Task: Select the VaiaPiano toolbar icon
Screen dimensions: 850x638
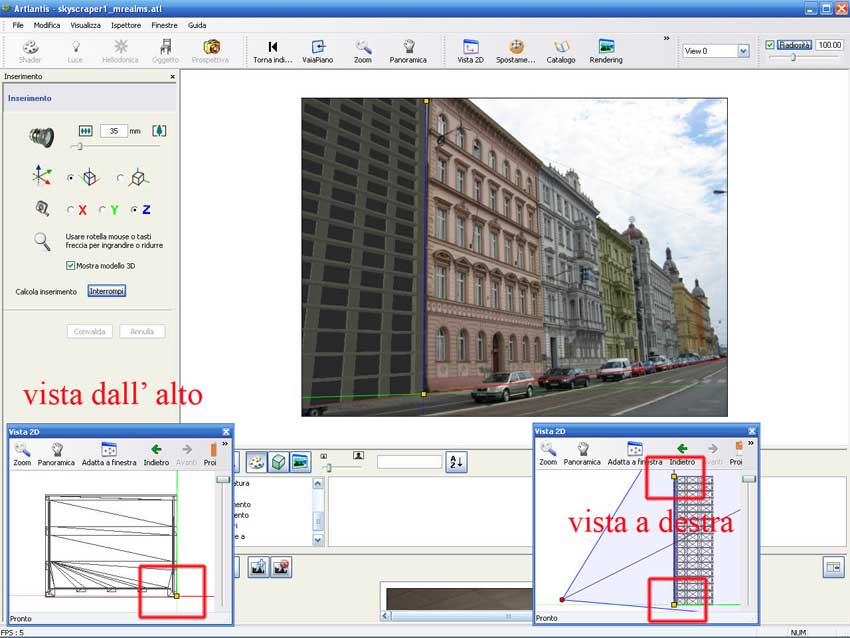Action: [x=318, y=50]
